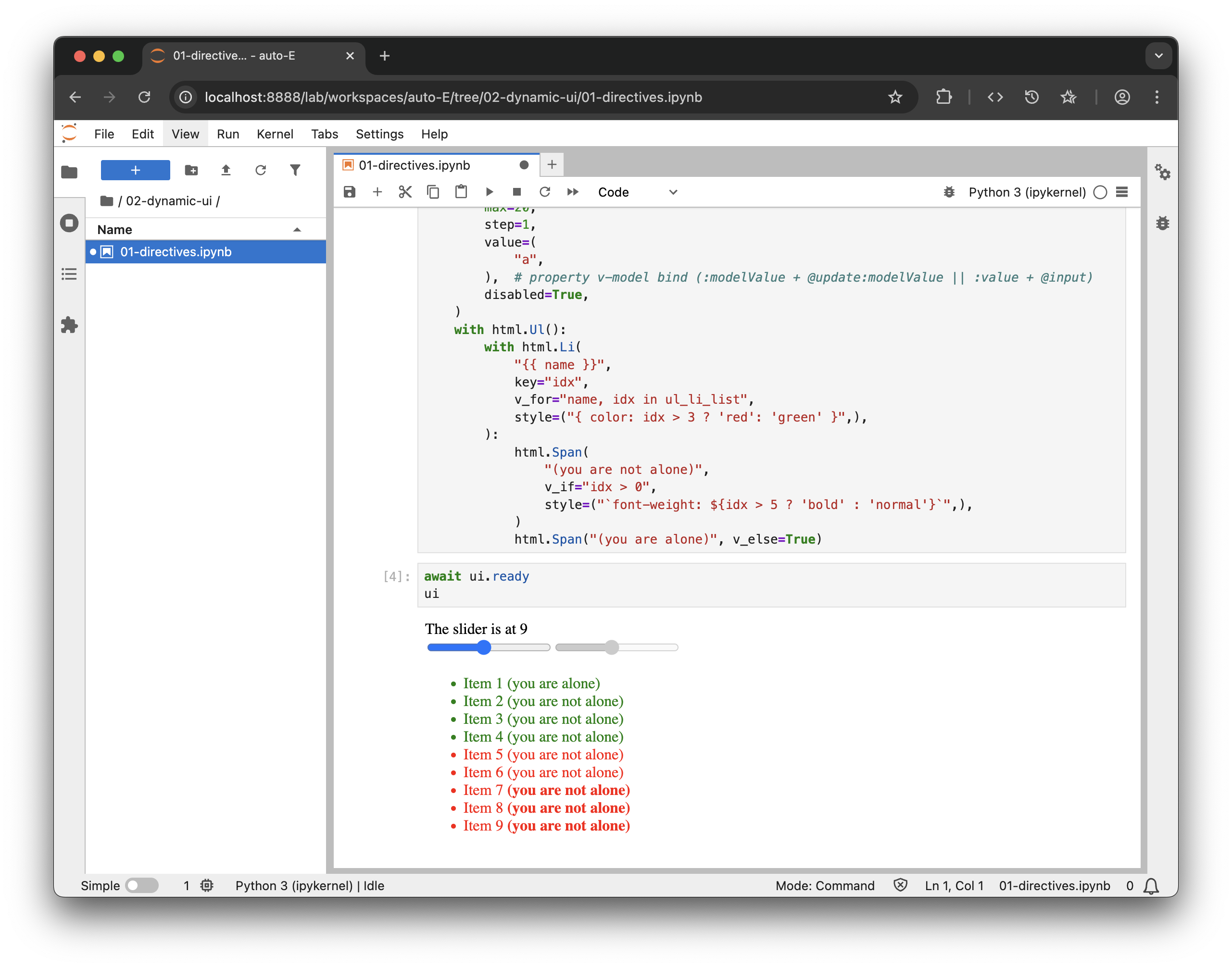Check the kernel status circle indicator

[x=1100, y=192]
